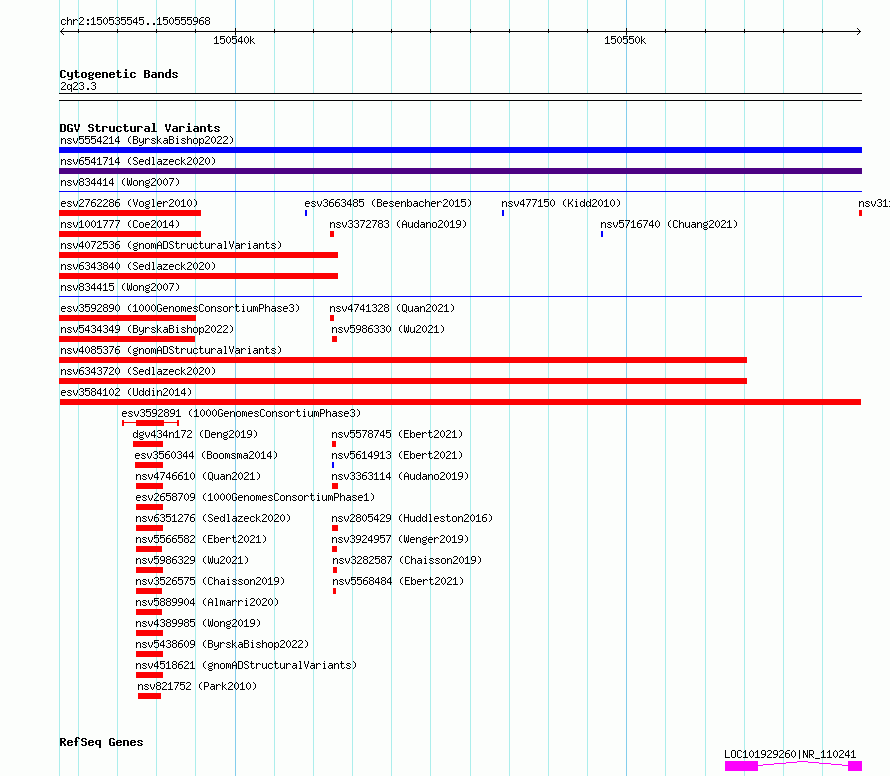Click the chr2:150535545..150555968 coordinate label

135,21
